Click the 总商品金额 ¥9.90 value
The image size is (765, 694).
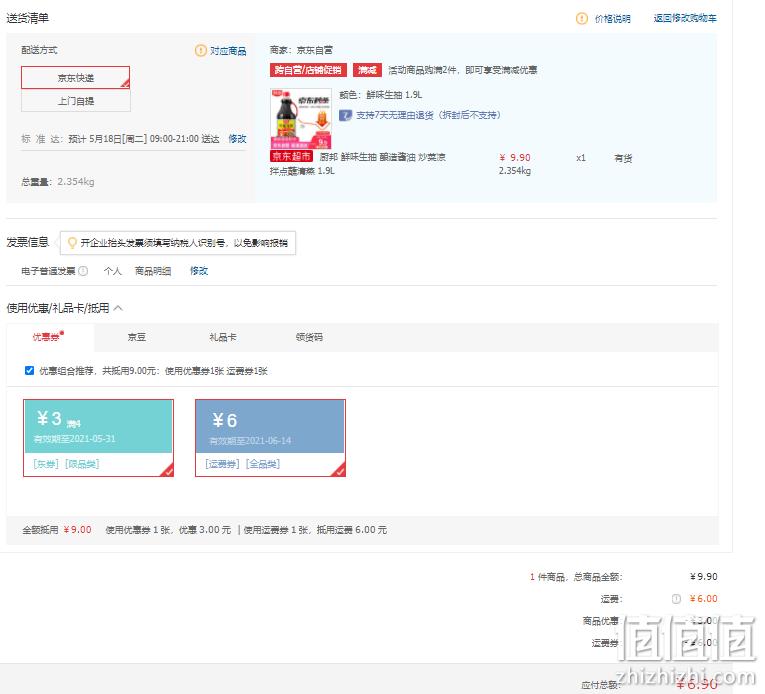pyautogui.click(x=704, y=577)
